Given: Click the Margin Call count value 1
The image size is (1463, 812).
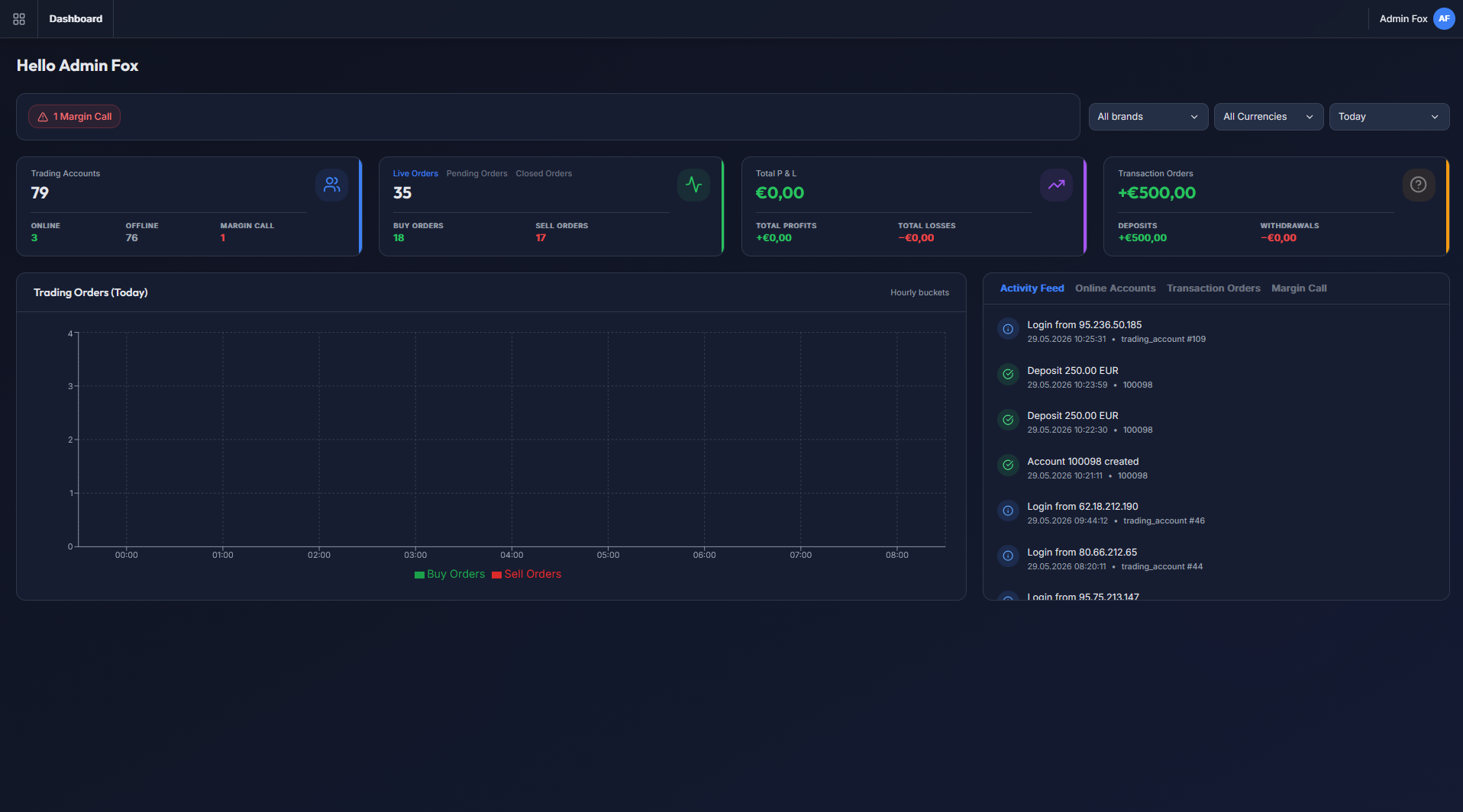Looking at the screenshot, I should (223, 238).
